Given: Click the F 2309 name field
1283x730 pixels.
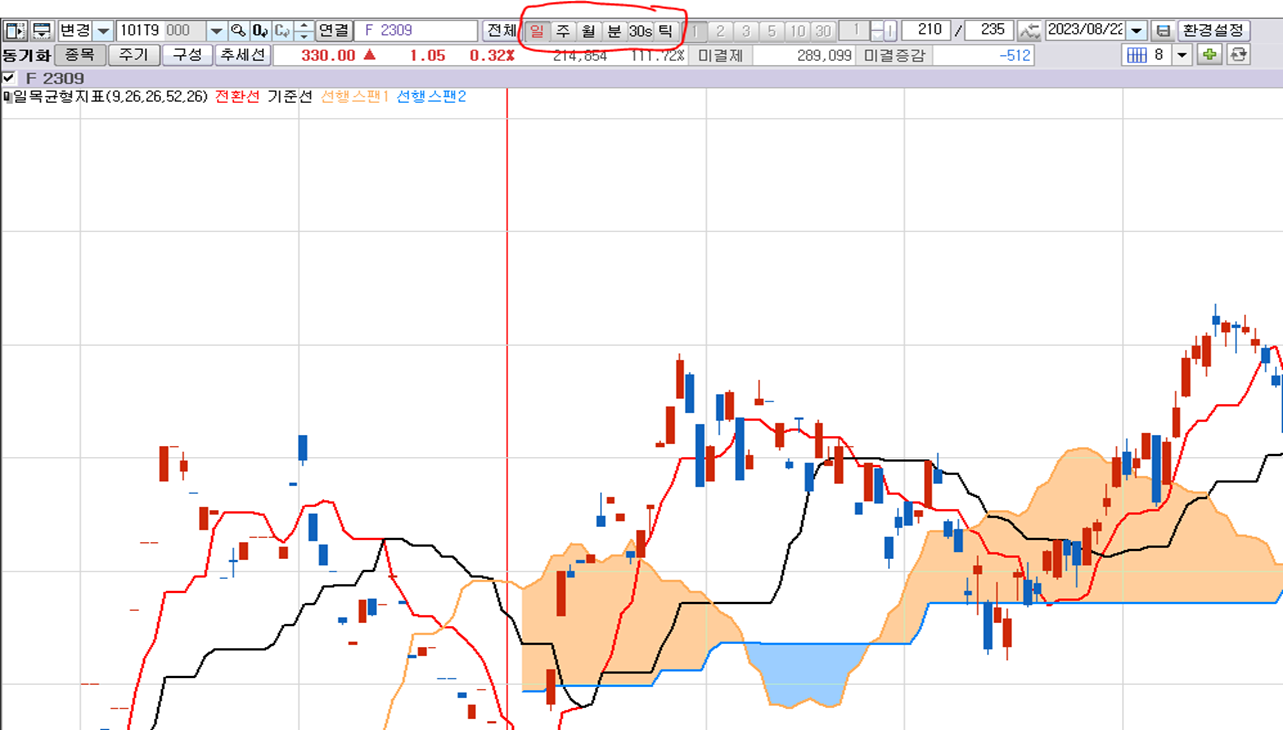Looking at the screenshot, I should click(416, 31).
